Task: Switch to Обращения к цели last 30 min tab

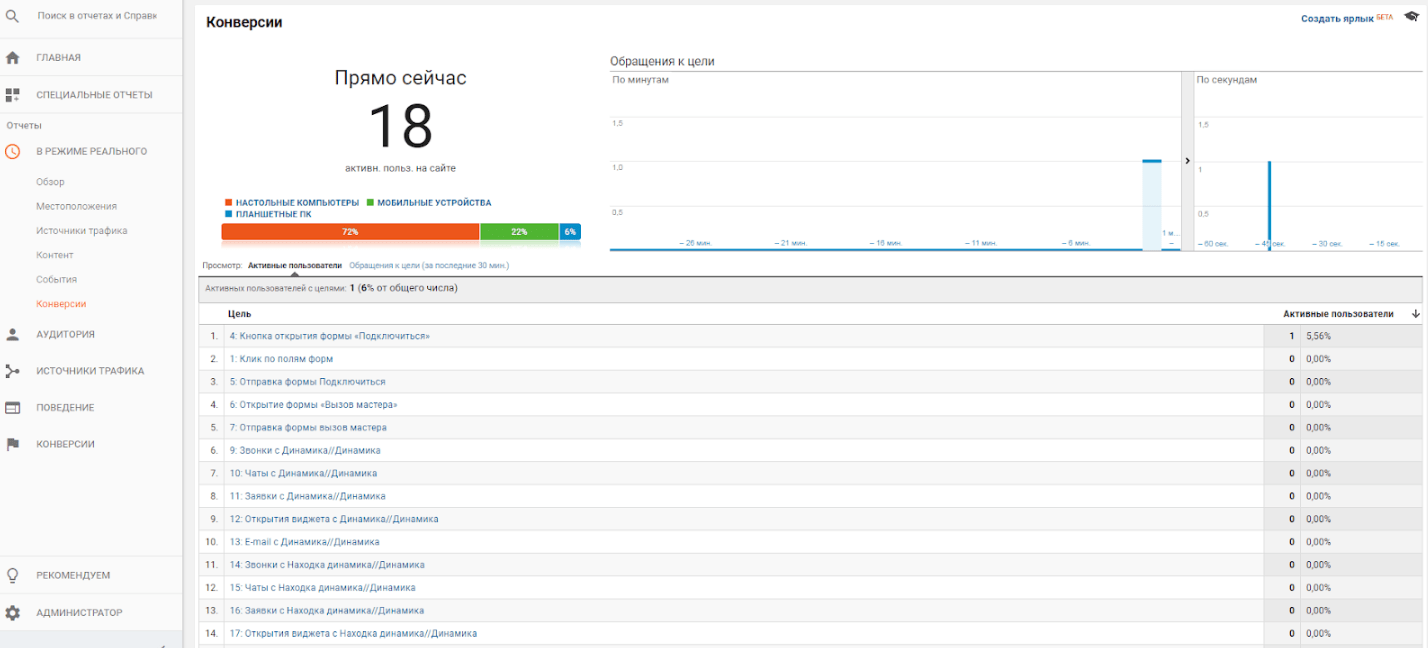Action: point(429,266)
